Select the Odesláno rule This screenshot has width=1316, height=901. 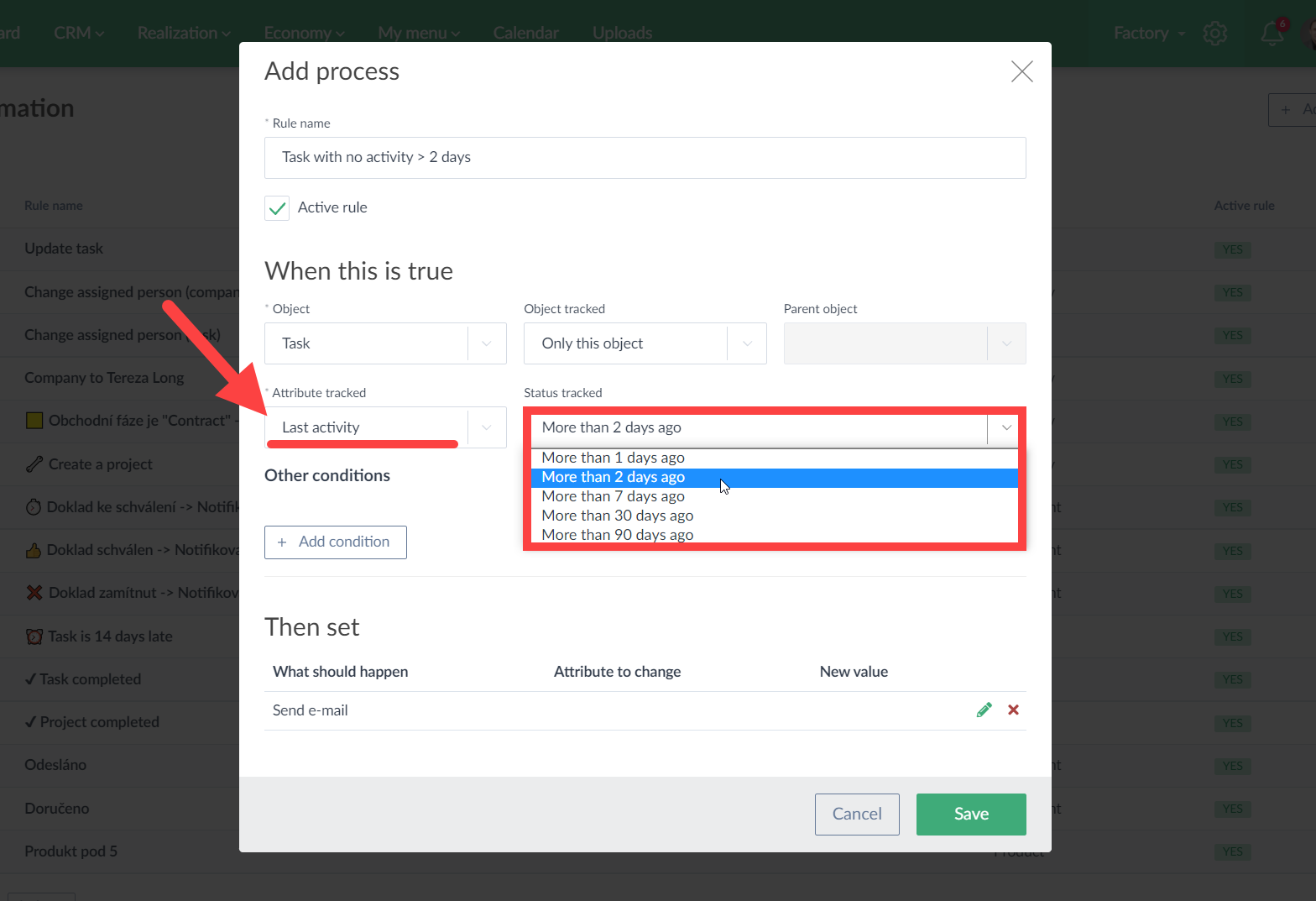[x=55, y=765]
